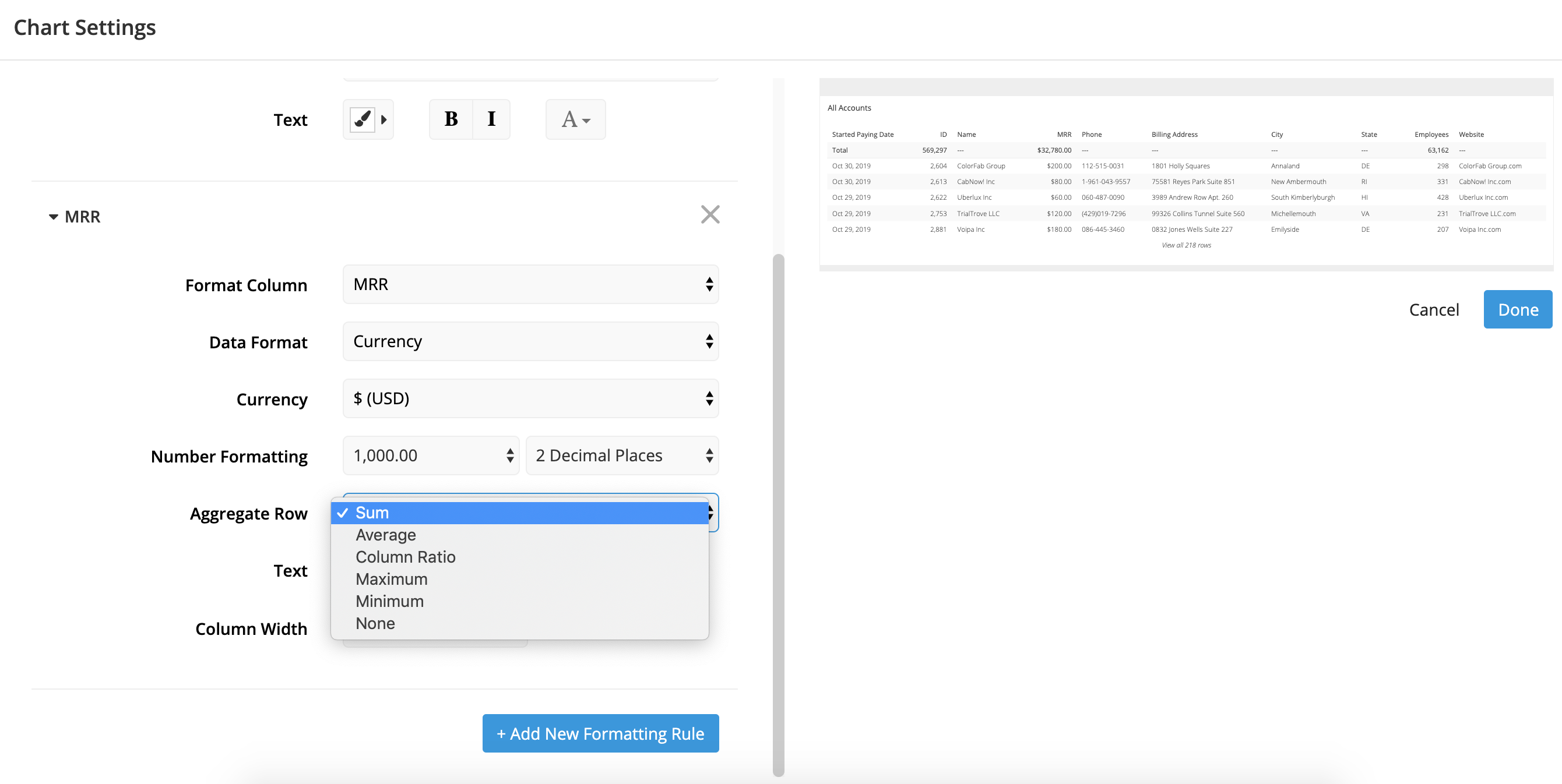Open the 1,000.00 number format dropdown
Image resolution: width=1562 pixels, height=784 pixels.
click(x=431, y=455)
